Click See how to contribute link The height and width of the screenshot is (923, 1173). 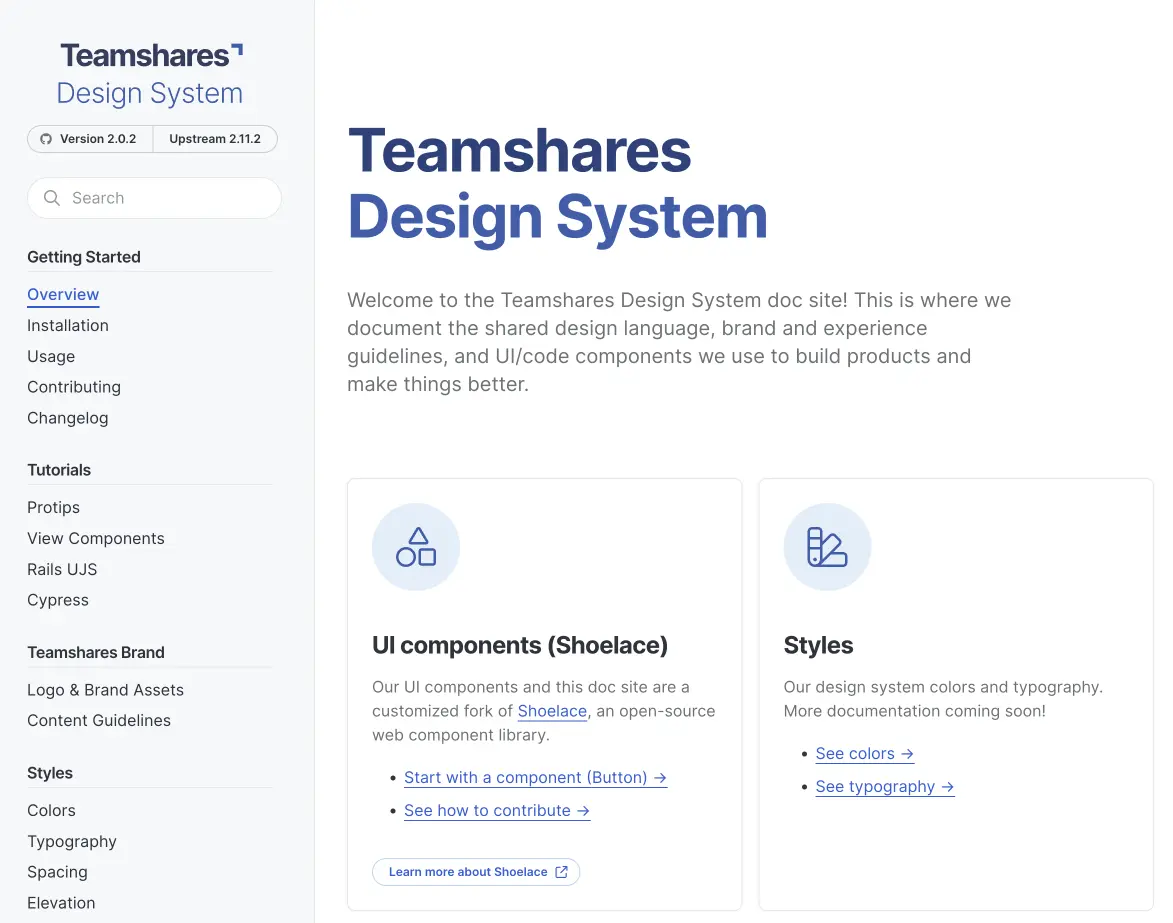pos(497,811)
